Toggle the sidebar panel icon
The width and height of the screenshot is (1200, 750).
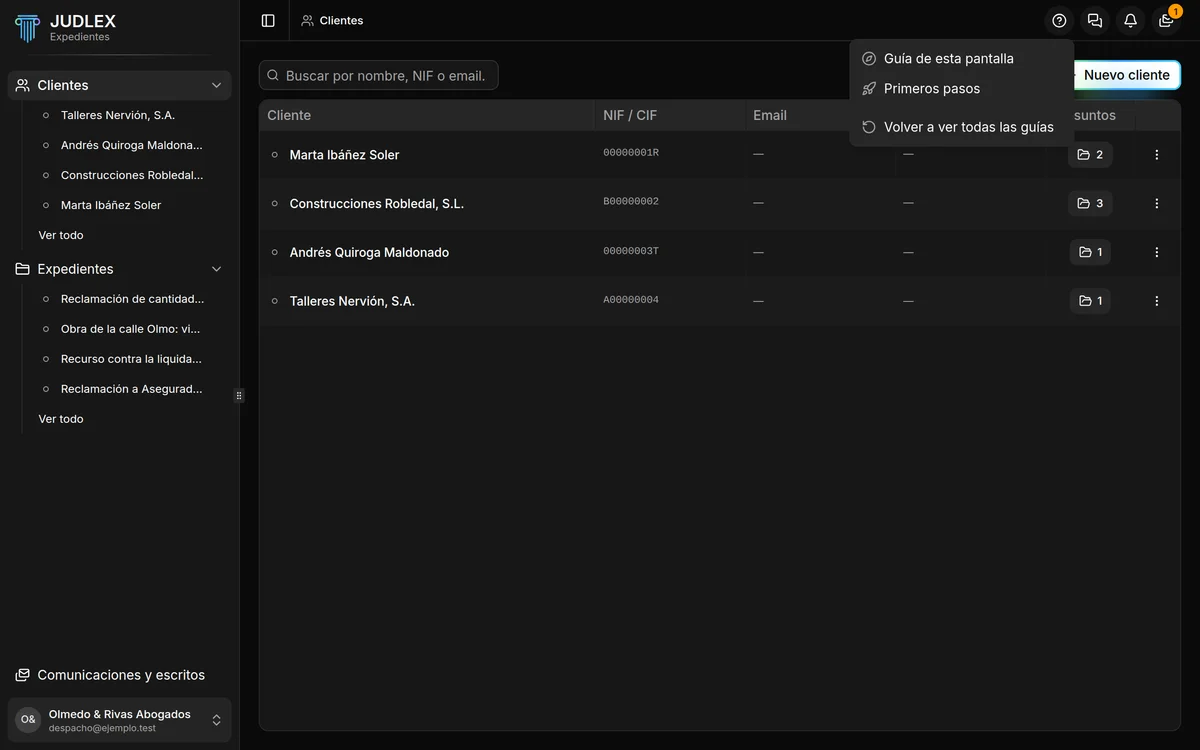point(268,20)
